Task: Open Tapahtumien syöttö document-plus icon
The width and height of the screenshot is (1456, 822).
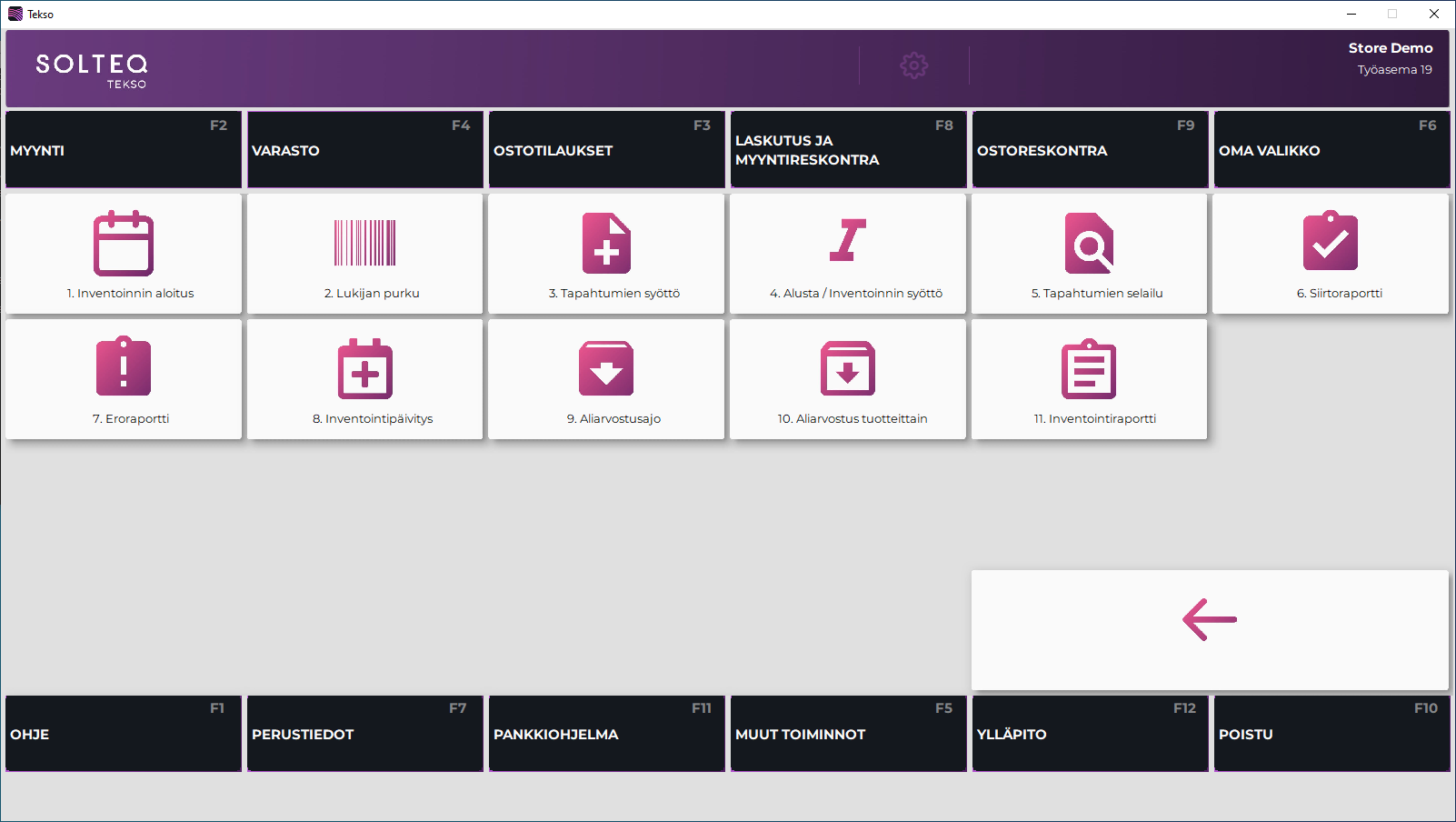Action: tap(606, 244)
